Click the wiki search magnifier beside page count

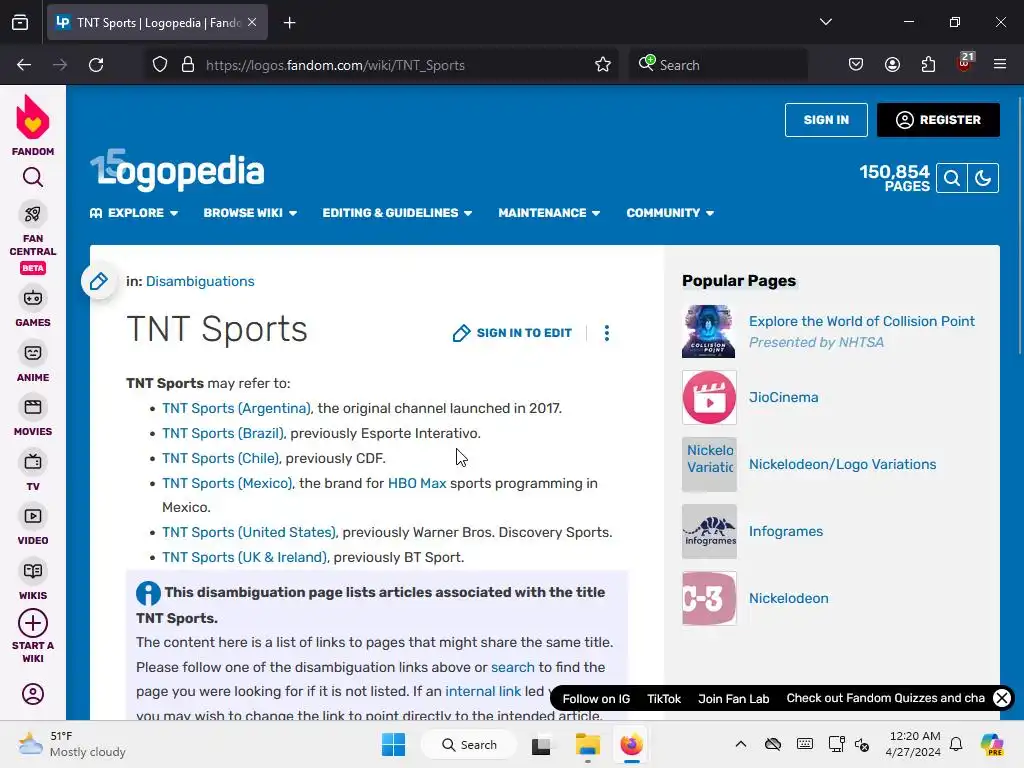click(952, 178)
